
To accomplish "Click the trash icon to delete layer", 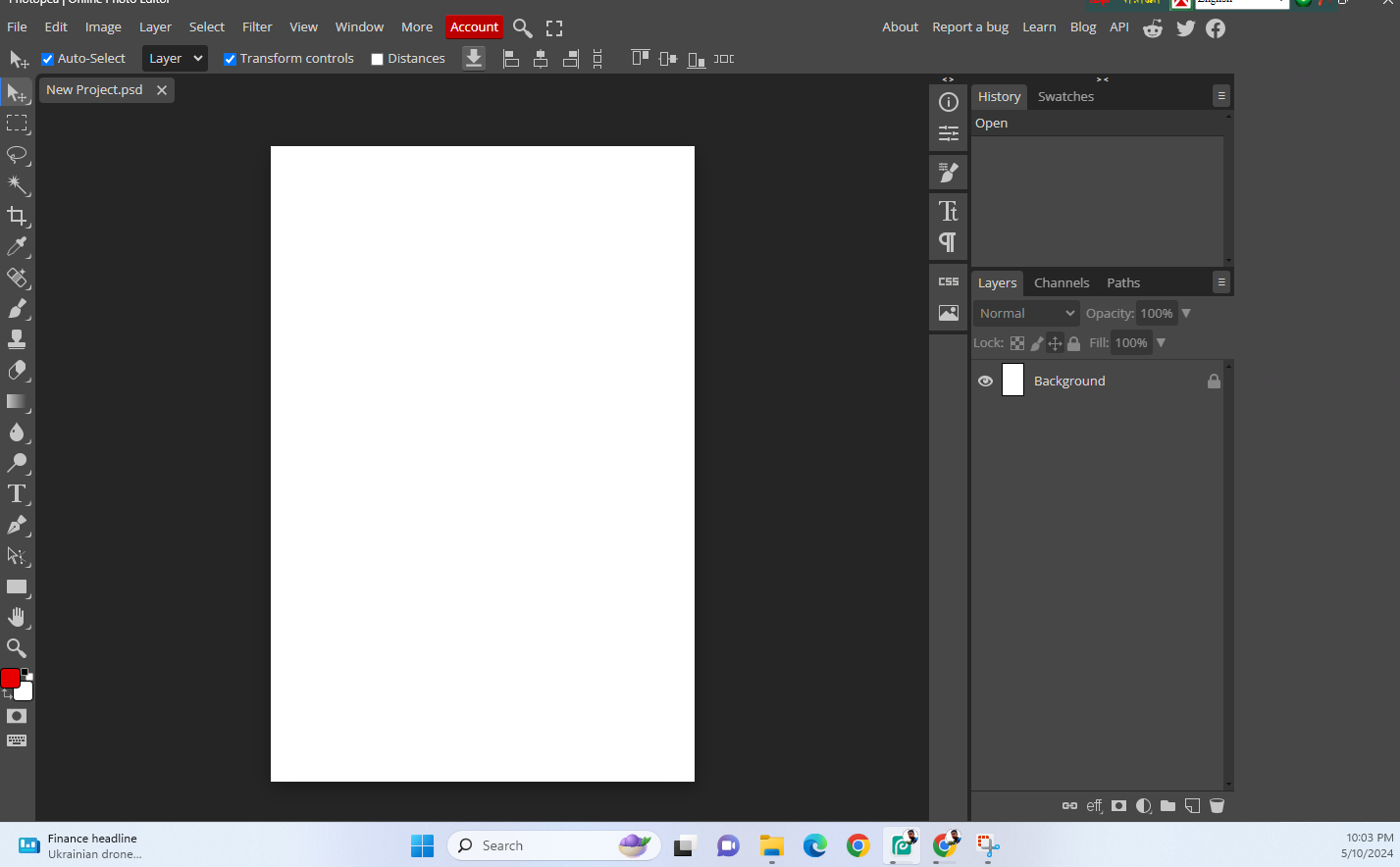I will [1217, 806].
